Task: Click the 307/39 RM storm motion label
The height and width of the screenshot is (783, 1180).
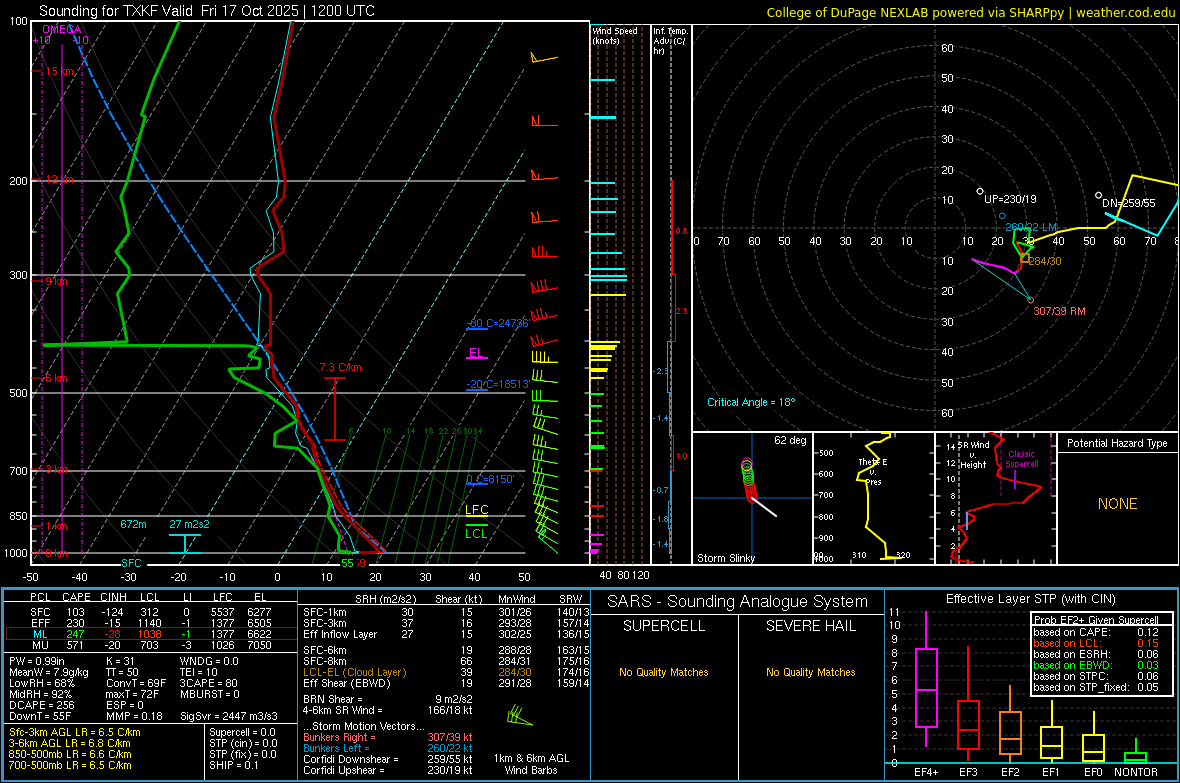Action: (x=1059, y=311)
